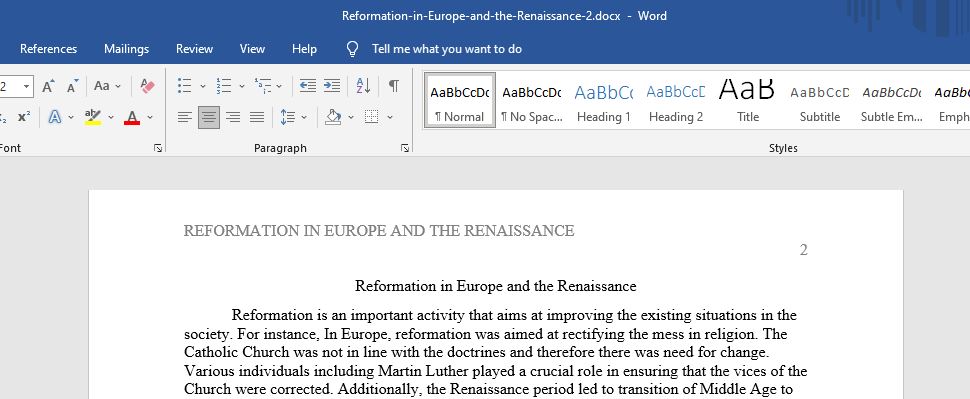
Task: Align text to the right
Action: pyautogui.click(x=233, y=117)
